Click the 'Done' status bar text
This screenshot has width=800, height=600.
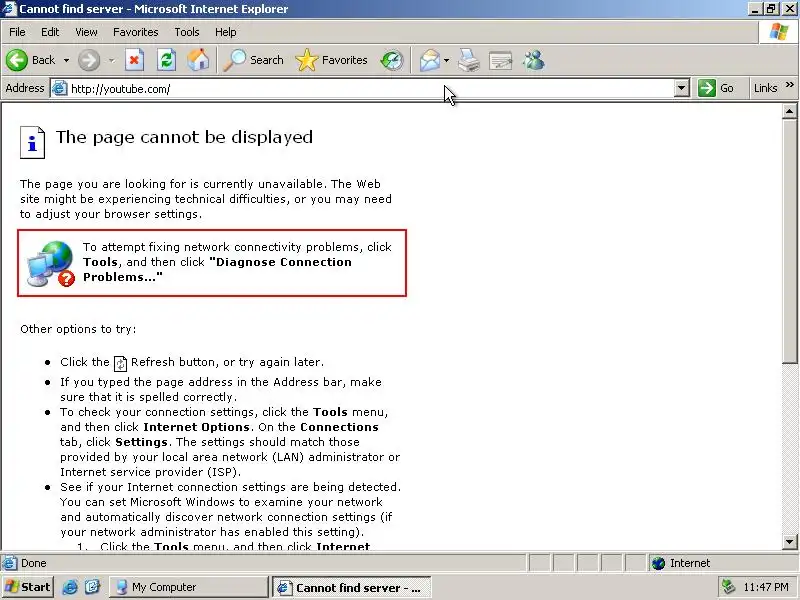[34, 563]
